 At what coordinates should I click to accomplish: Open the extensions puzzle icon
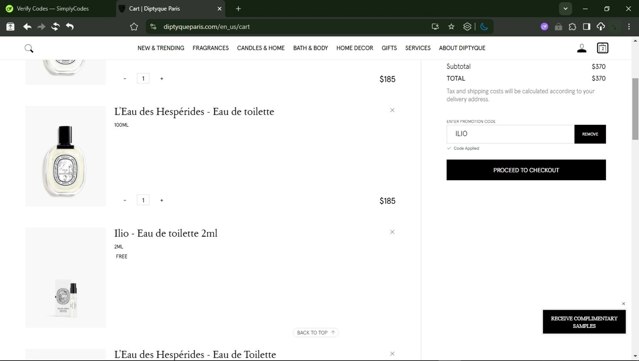[573, 26]
